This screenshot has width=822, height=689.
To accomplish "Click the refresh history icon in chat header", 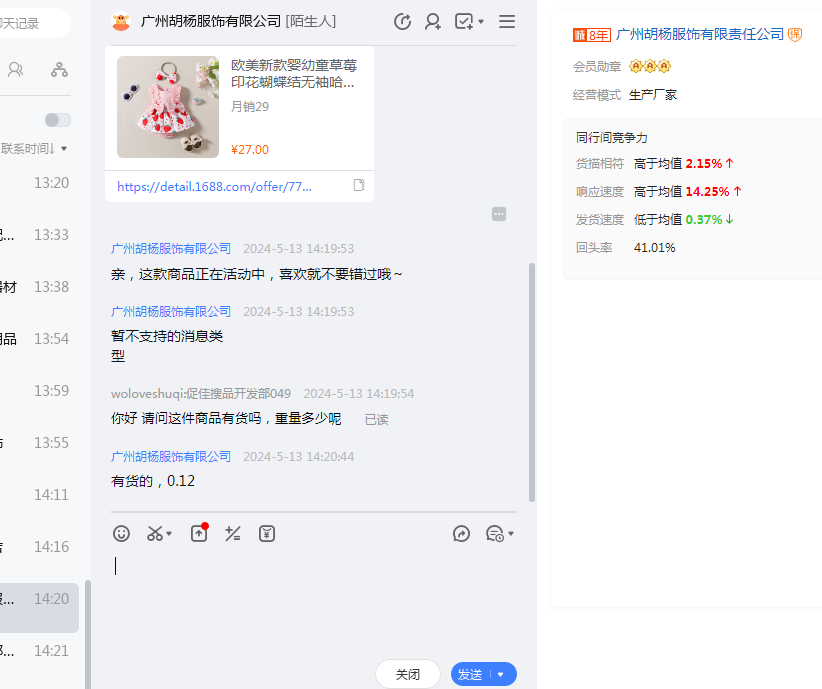I will [402, 21].
